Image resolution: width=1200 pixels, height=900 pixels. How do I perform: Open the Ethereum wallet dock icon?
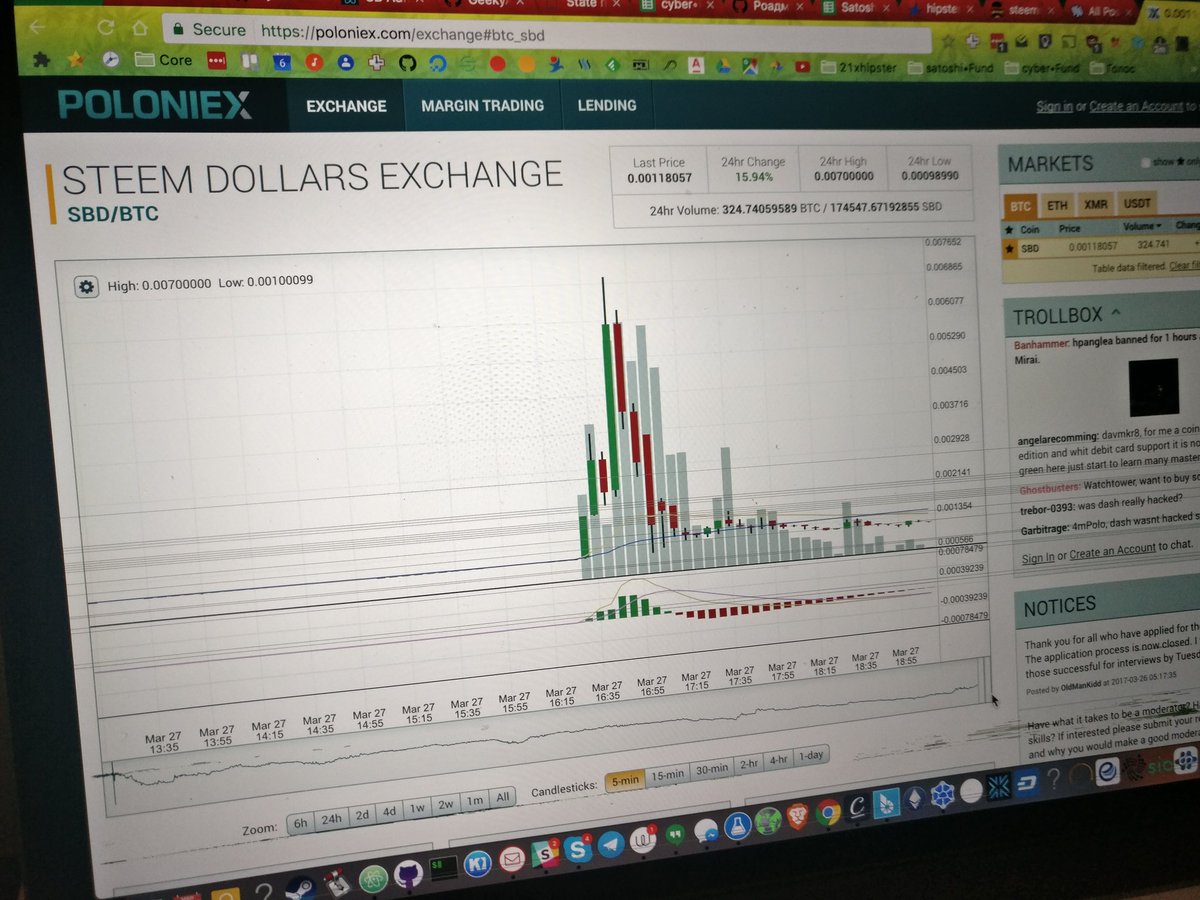(916, 800)
